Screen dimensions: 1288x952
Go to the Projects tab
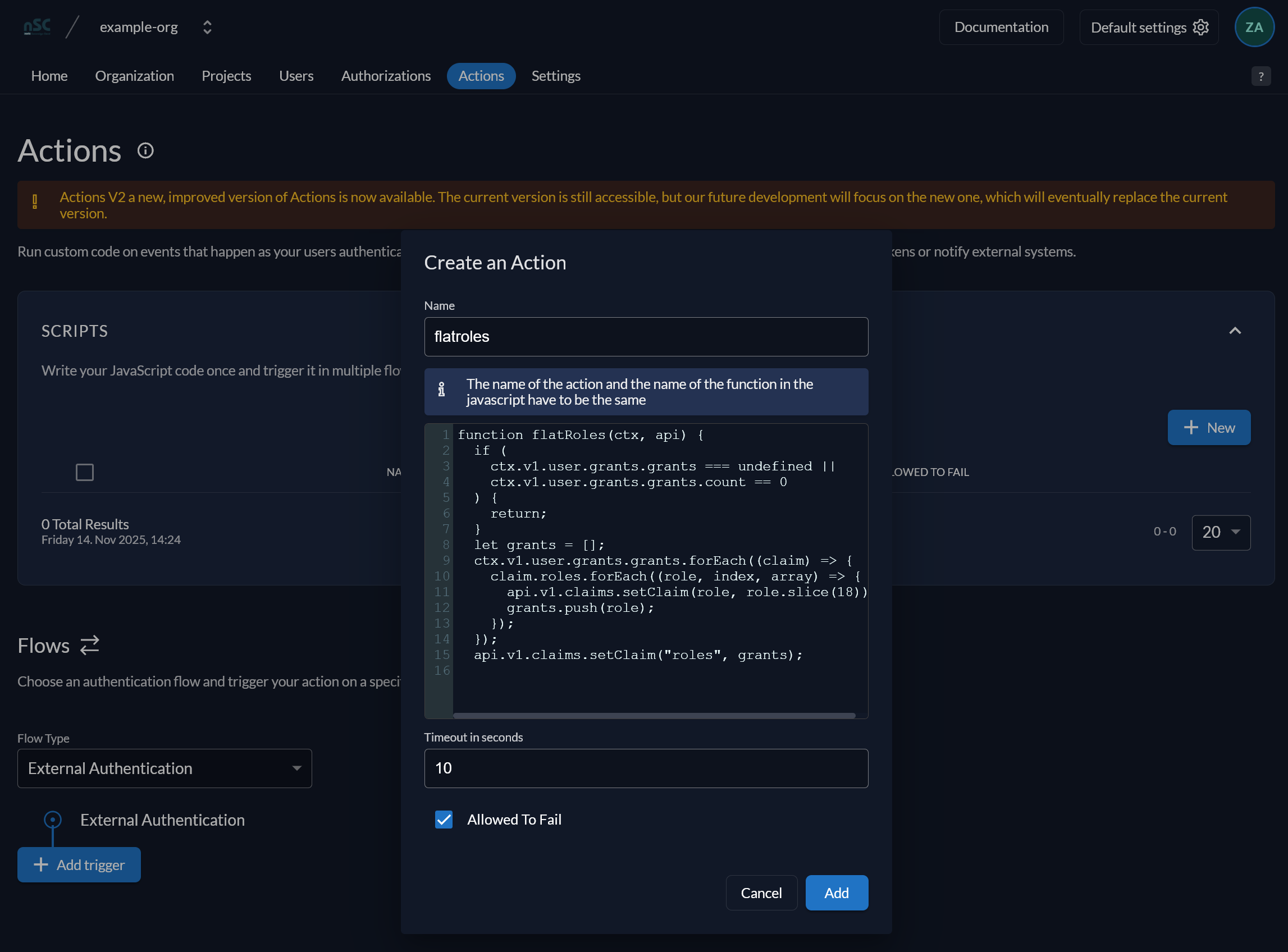[226, 76]
